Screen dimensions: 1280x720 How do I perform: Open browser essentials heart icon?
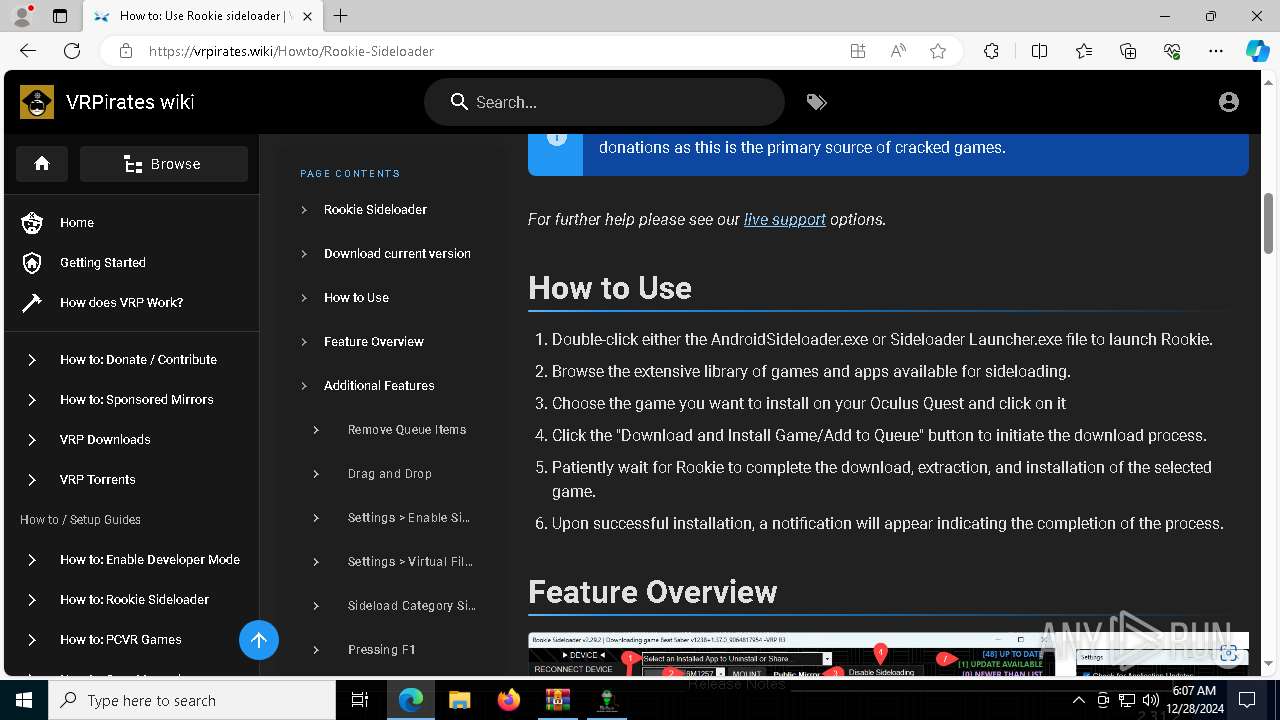point(1172,51)
